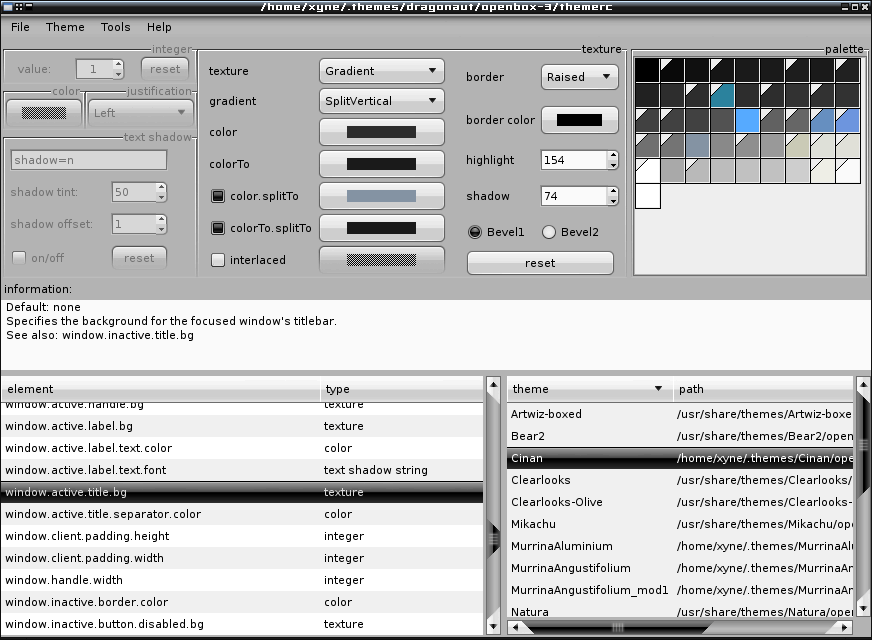Screen dimensions: 872x640
Task: Select the Bevel2 radio button
Action: pos(548,232)
